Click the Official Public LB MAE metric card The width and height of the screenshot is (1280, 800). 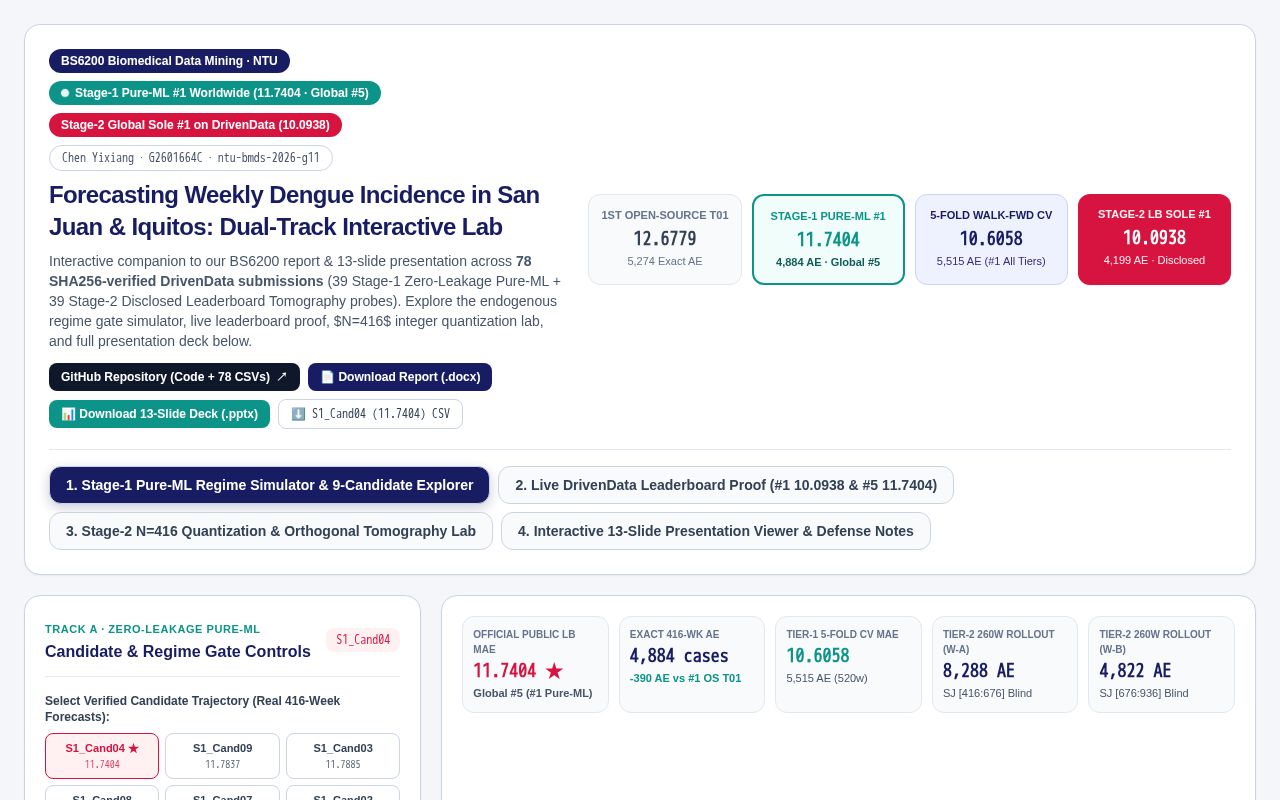click(535, 664)
